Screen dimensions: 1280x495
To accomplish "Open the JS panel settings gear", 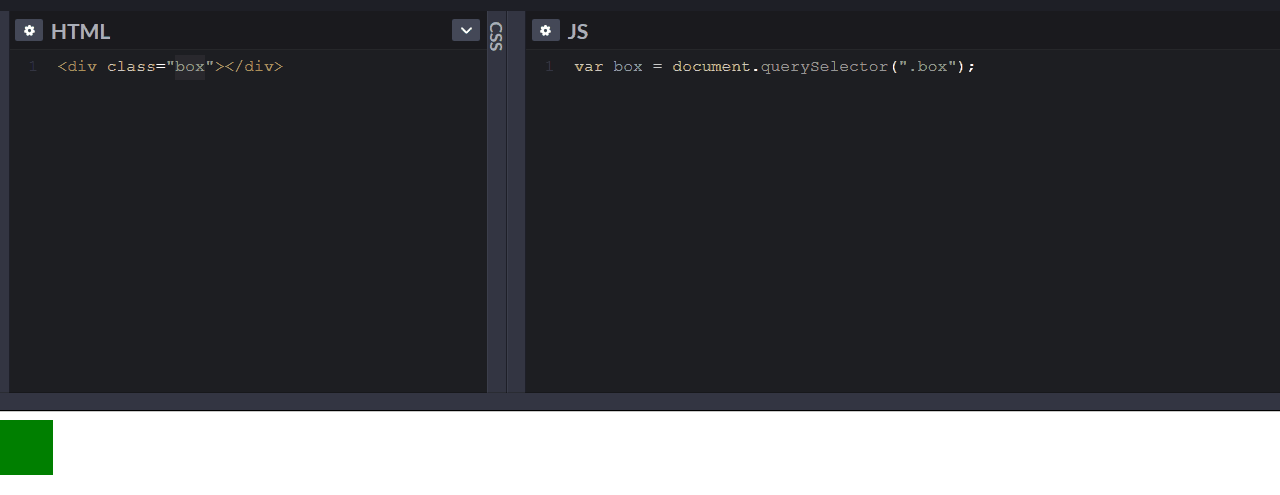I will click(546, 30).
